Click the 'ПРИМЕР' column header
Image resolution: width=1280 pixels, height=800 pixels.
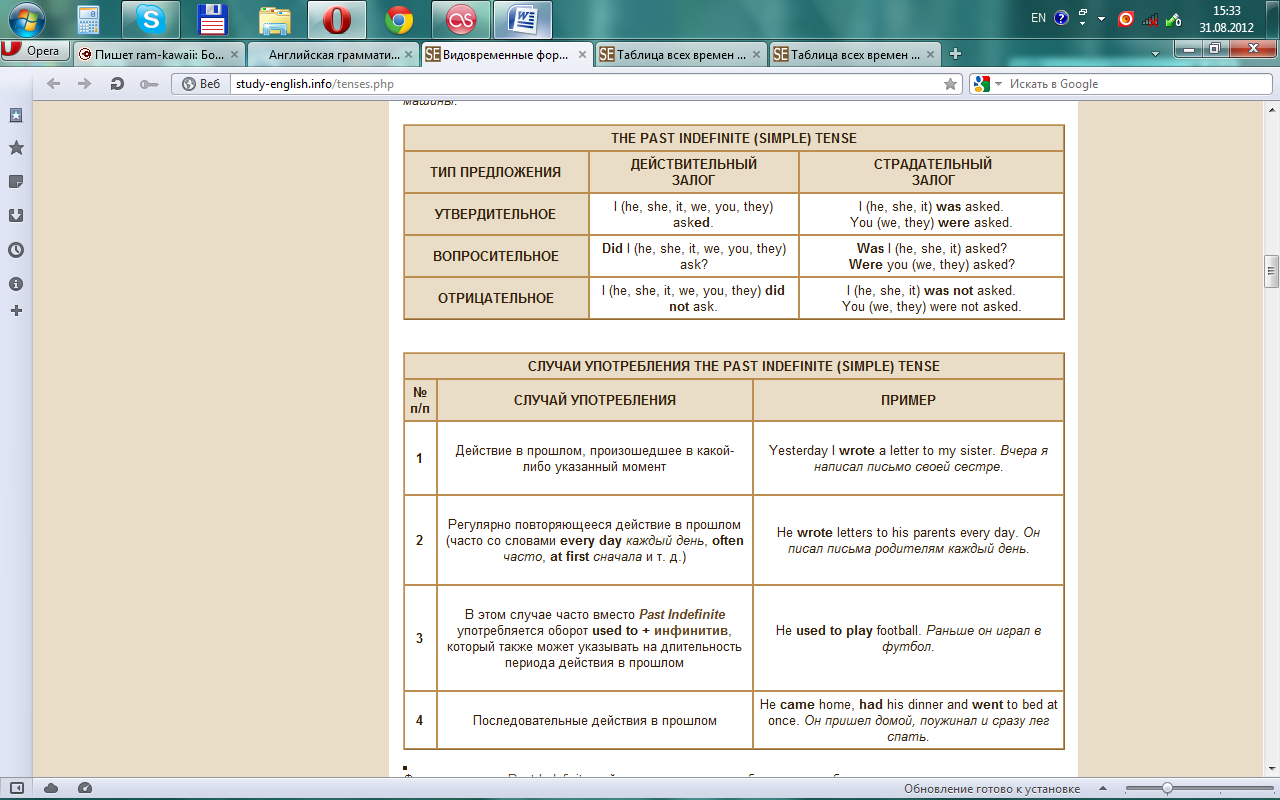(x=908, y=400)
